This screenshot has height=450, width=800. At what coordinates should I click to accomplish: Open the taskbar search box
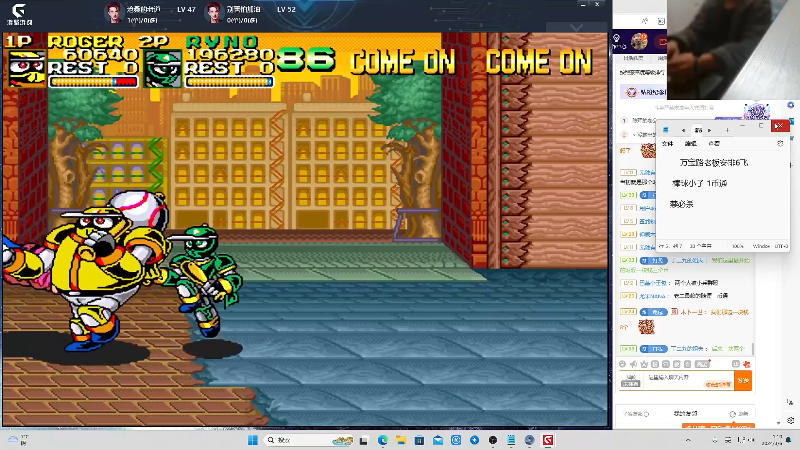309,440
